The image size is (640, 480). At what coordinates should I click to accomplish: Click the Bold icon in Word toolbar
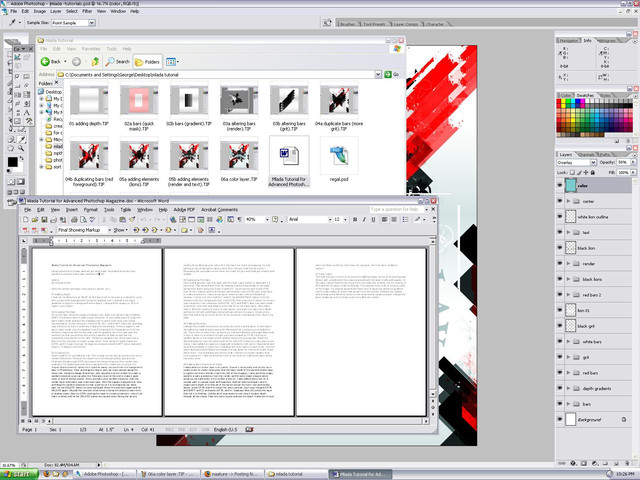(355, 220)
